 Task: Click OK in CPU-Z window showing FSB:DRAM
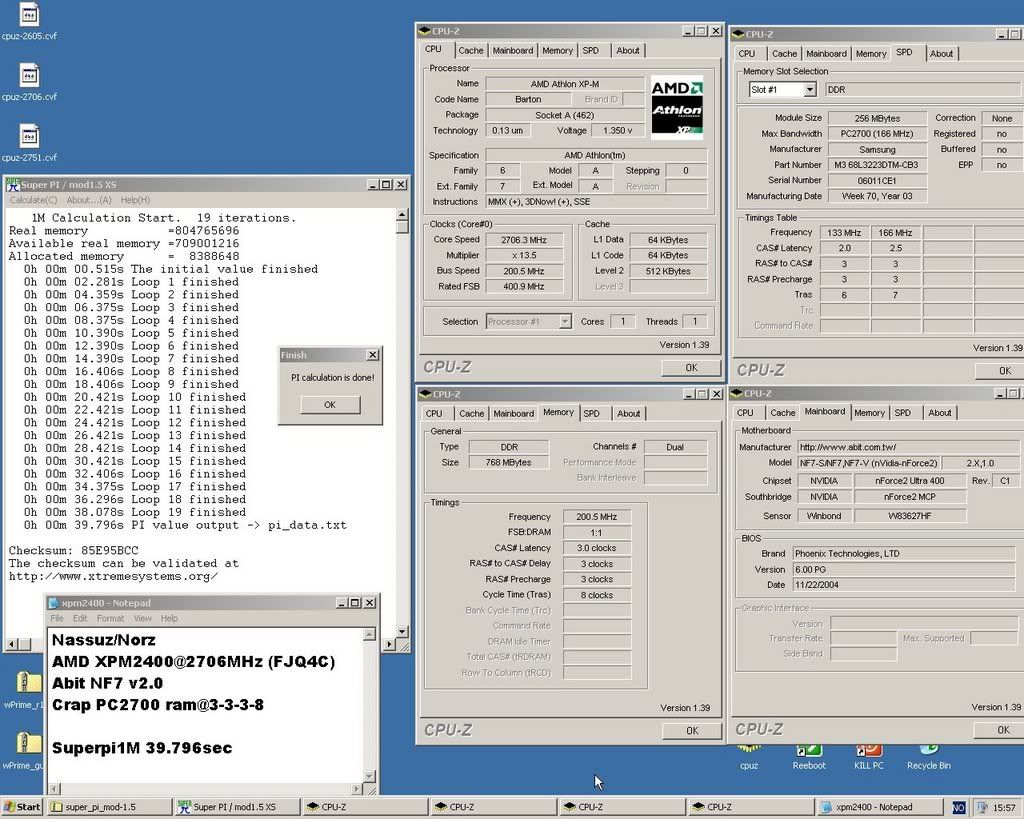click(x=692, y=731)
